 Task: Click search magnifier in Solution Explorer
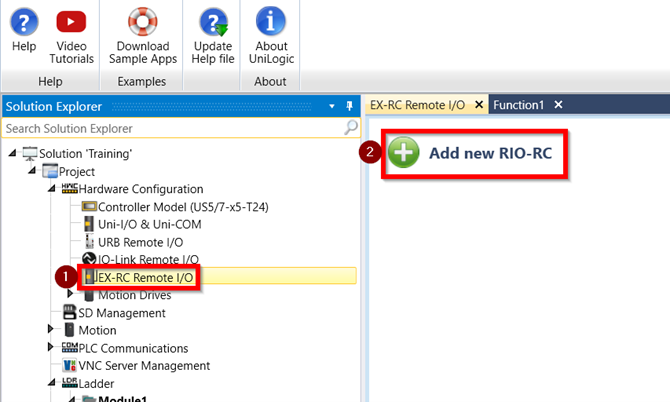pos(351,127)
